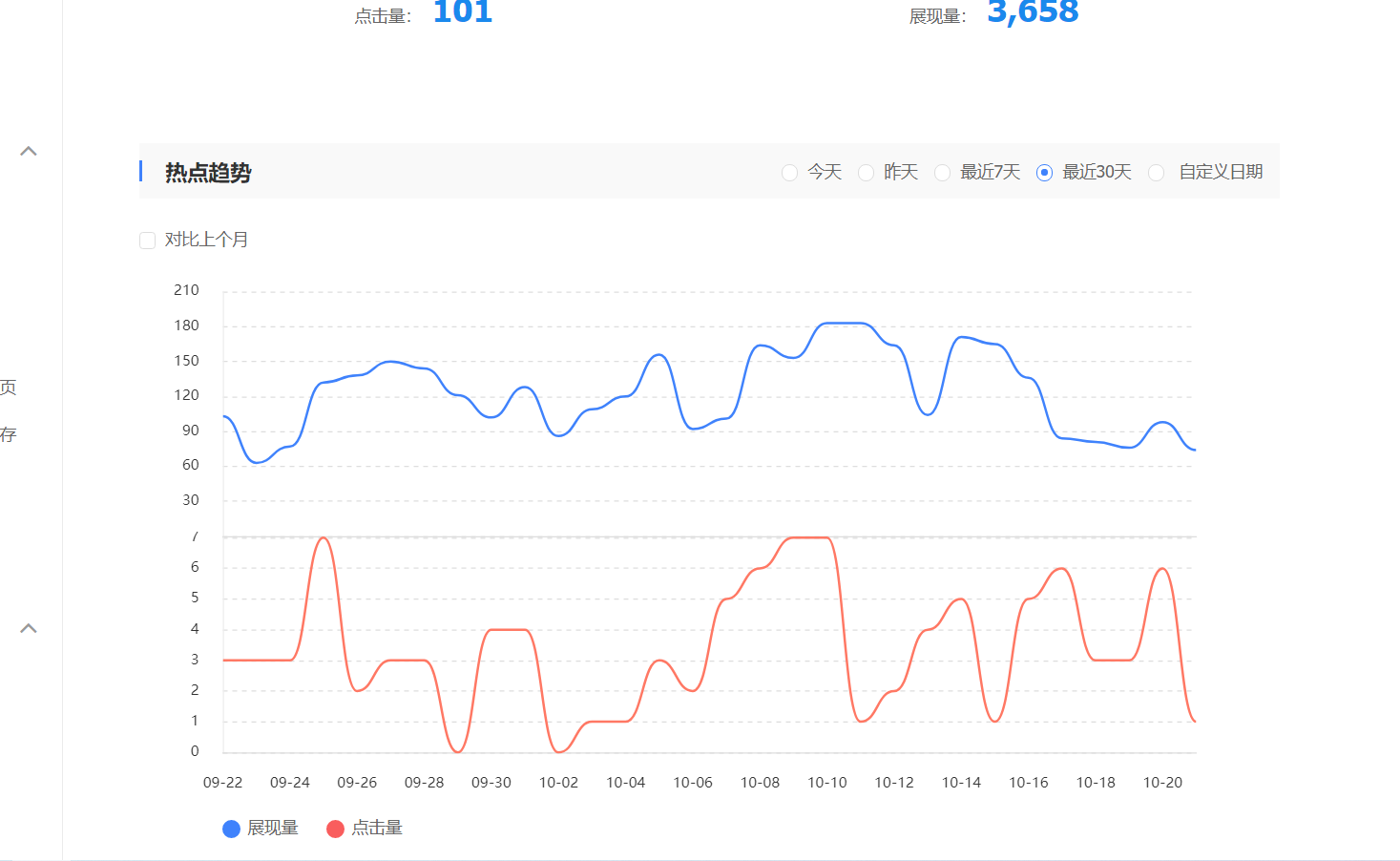Collapse the lower sidebar chevron
1400x861 pixels.
(29, 628)
